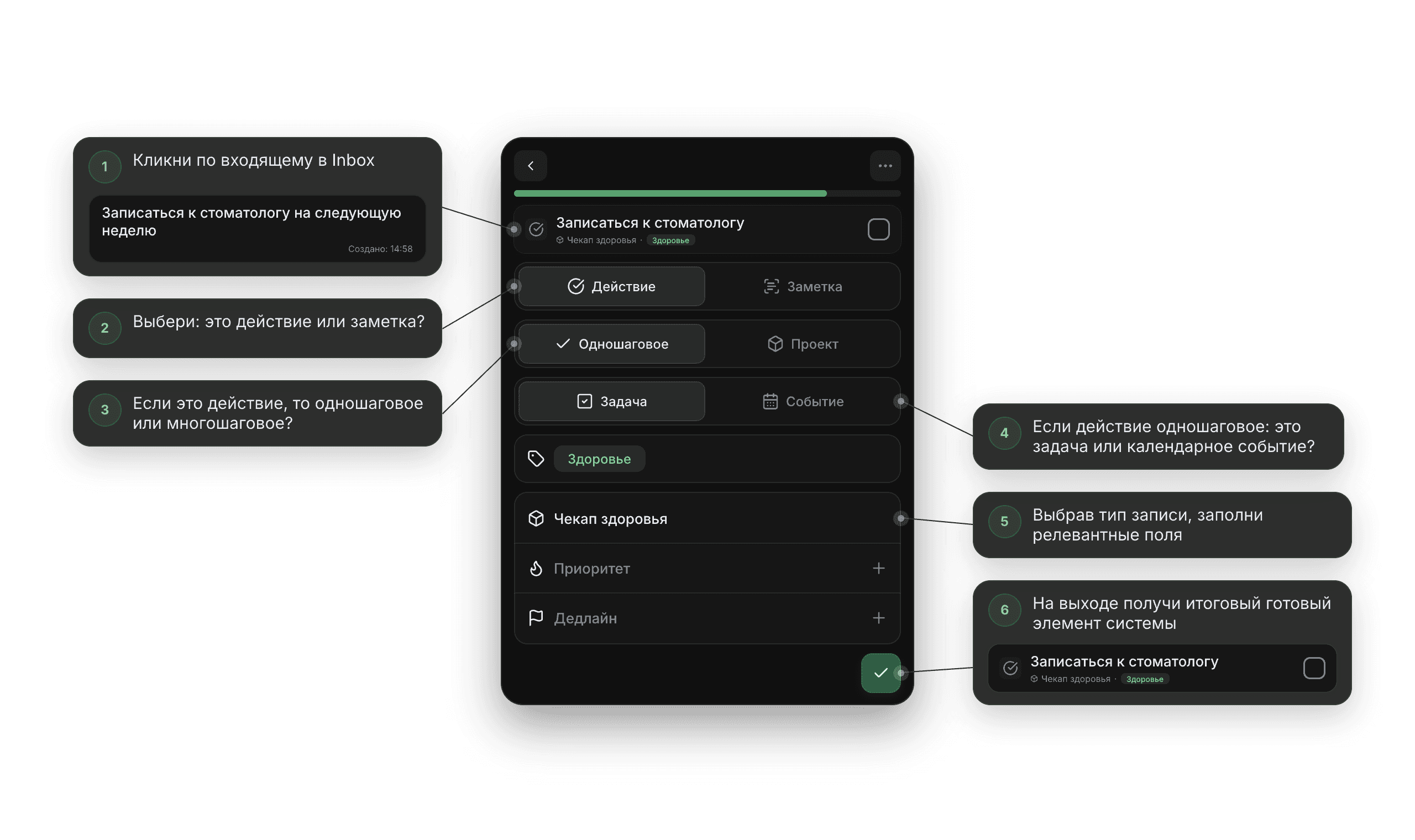Viewport: 1415px width, 840px height.
Task: Go back with the left chevron button
Action: click(x=530, y=166)
